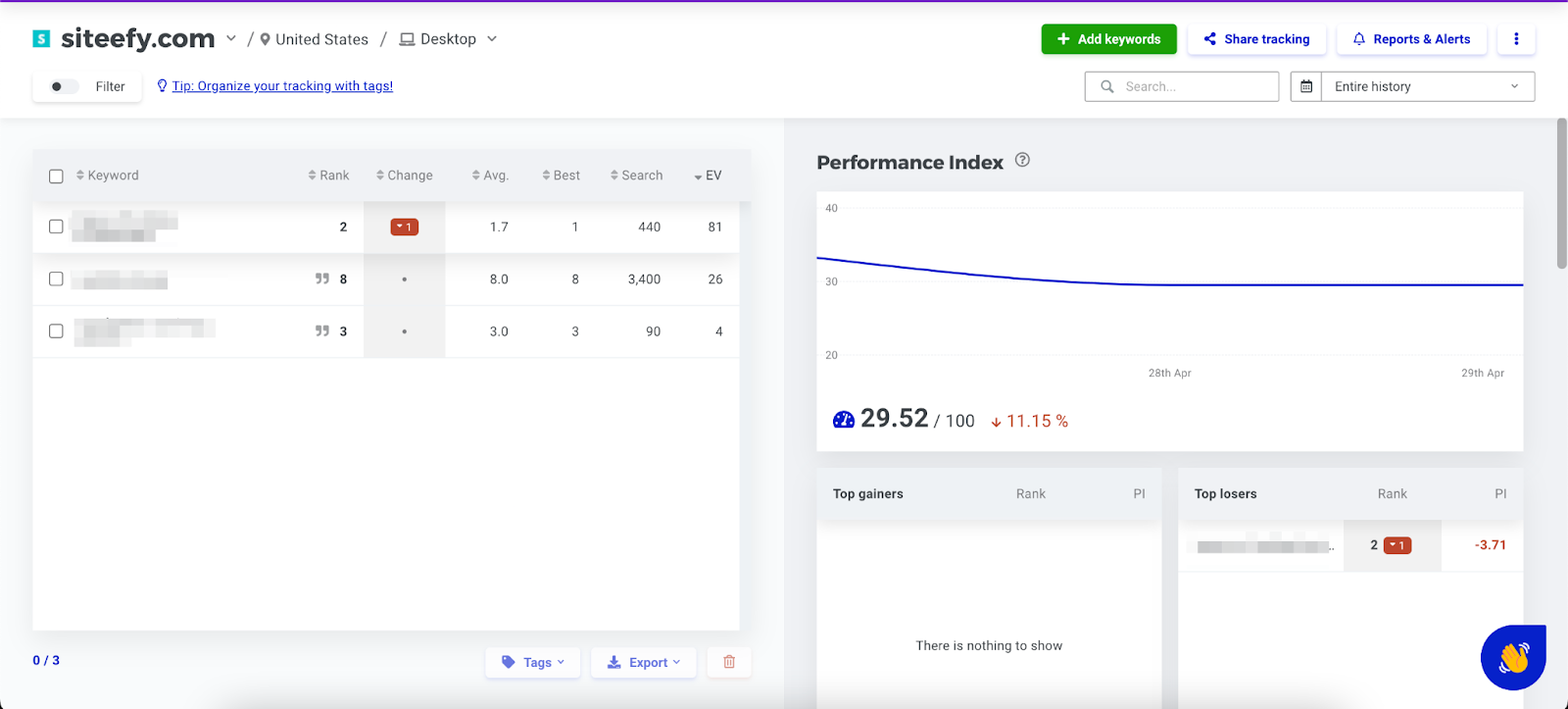The image size is (1568, 709).
Task: Open the tip about organizing tracking with tags
Action: pos(282,86)
